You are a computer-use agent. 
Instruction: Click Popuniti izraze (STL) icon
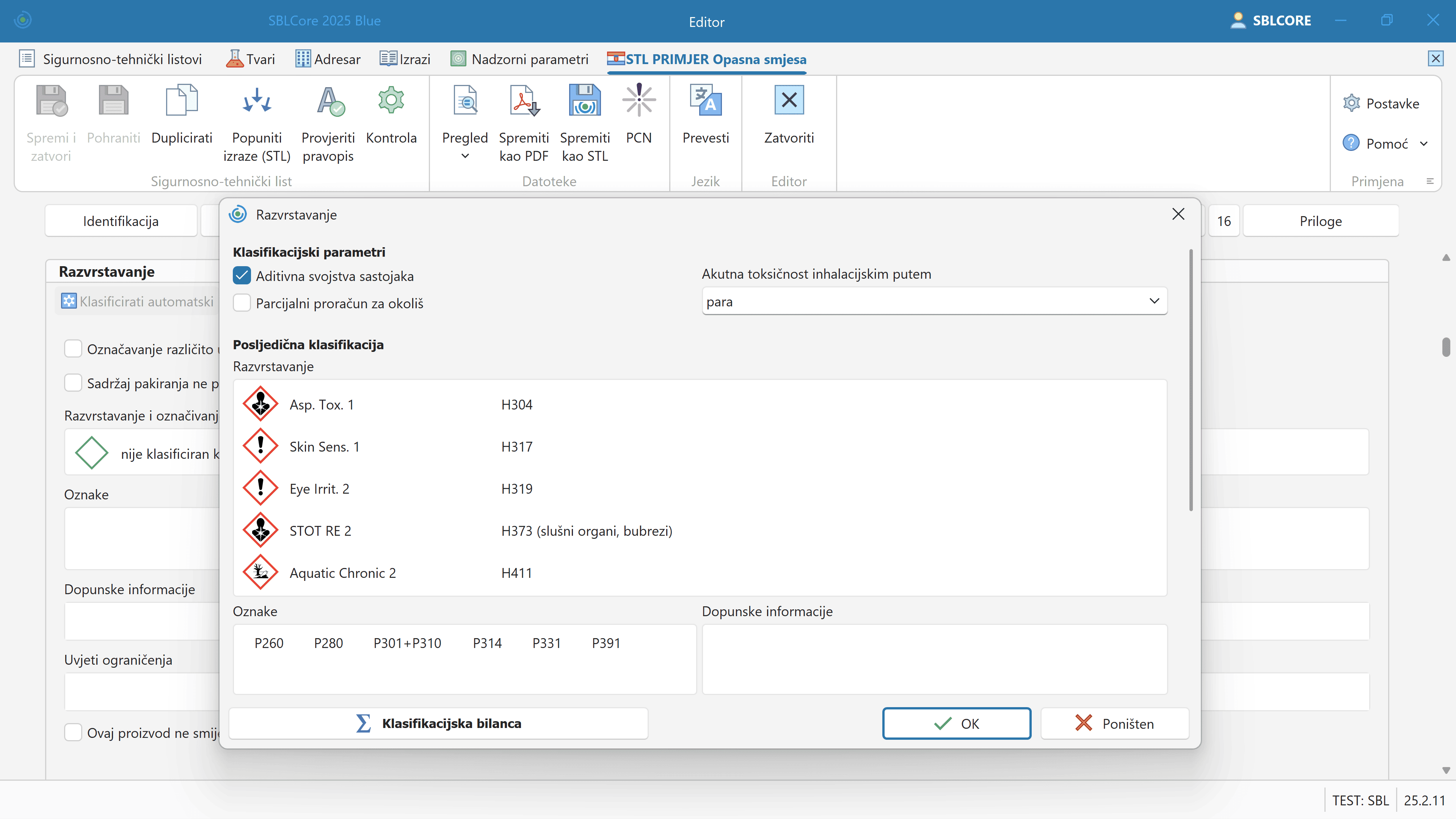click(x=257, y=100)
